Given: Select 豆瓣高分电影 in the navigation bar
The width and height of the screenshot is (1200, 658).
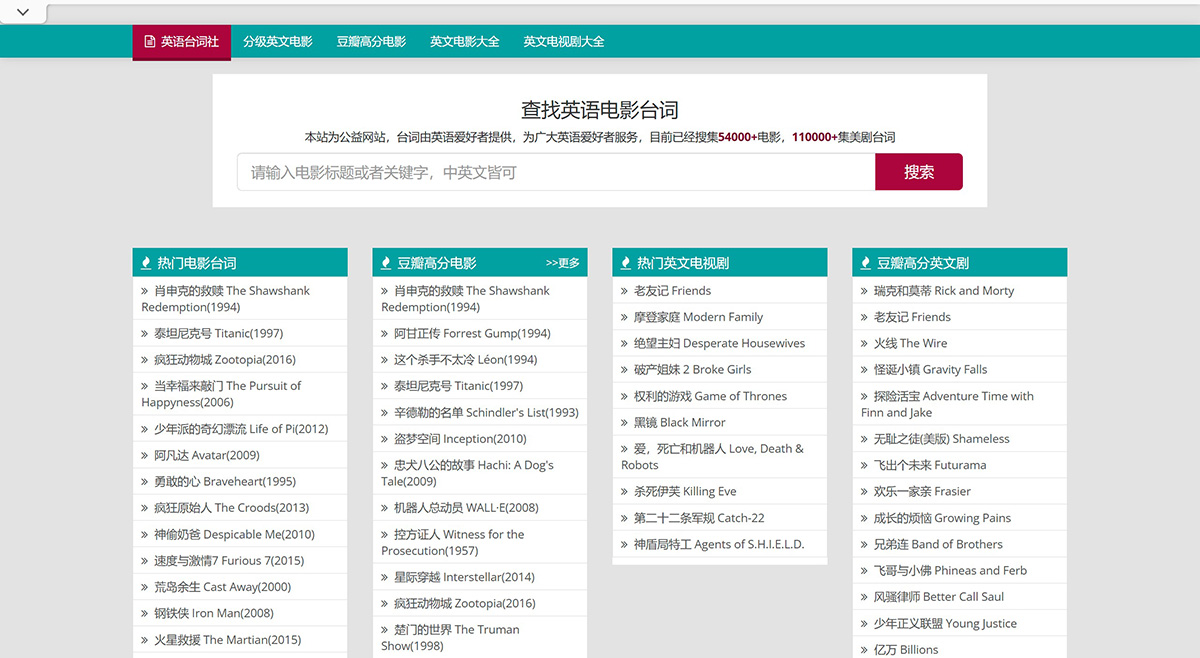Looking at the screenshot, I should [x=371, y=42].
